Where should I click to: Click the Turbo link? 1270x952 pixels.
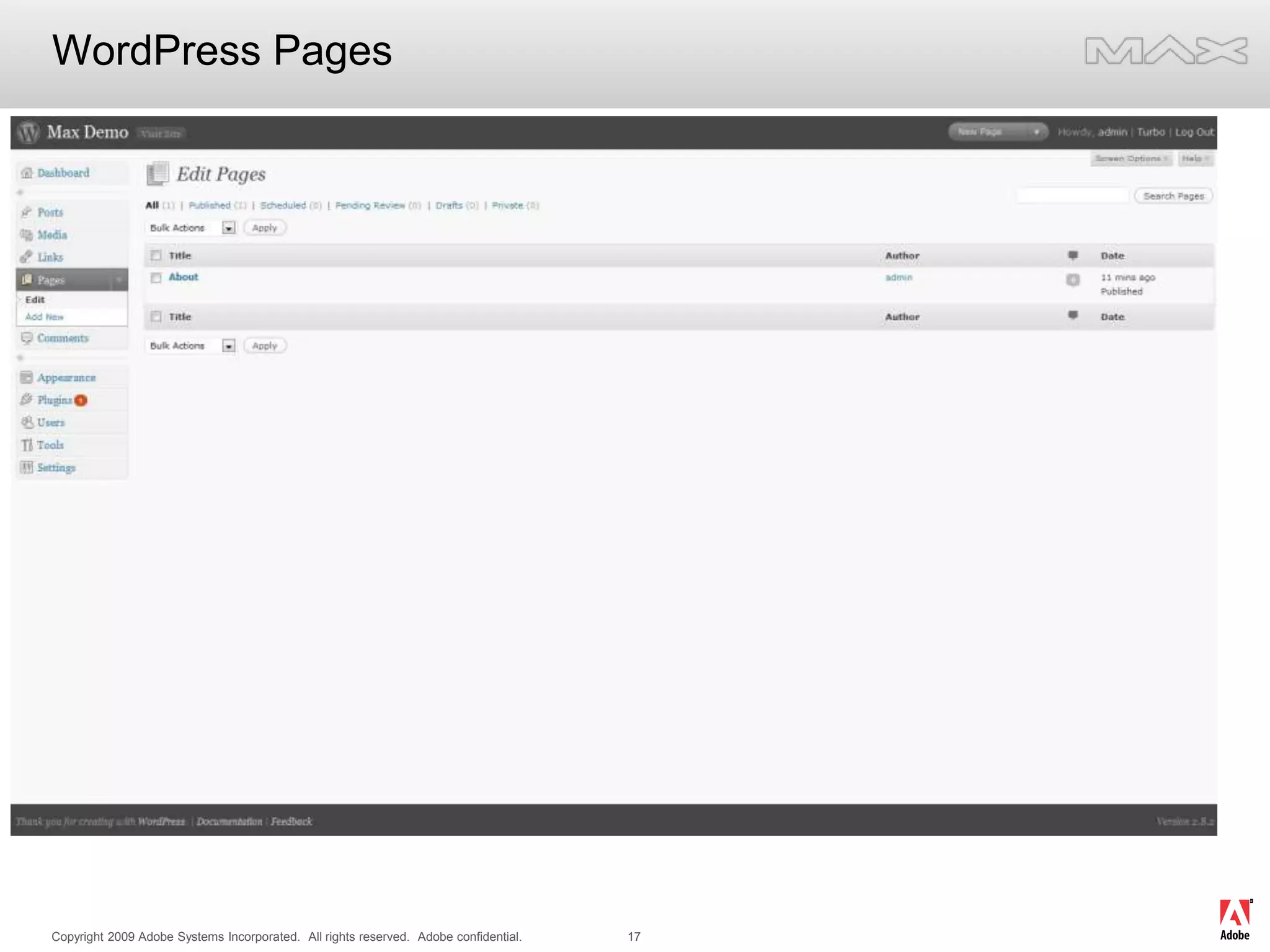coord(1151,132)
